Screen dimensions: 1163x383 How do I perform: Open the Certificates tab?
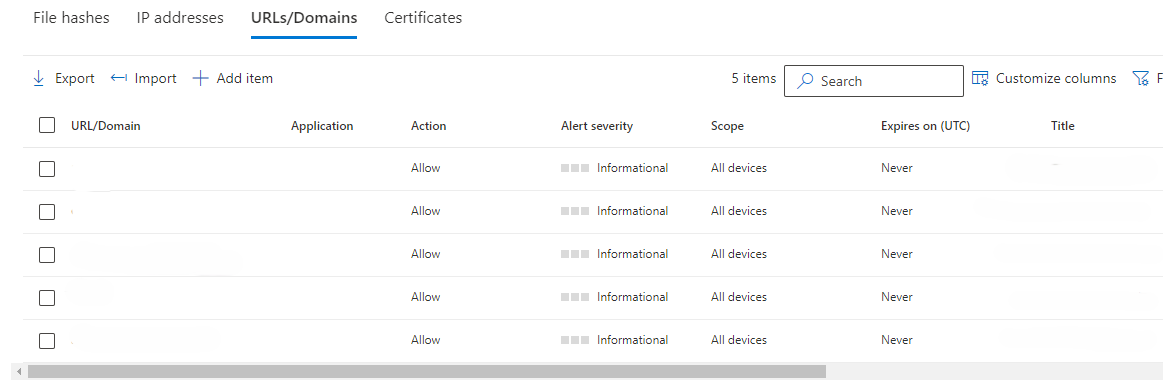coord(423,18)
